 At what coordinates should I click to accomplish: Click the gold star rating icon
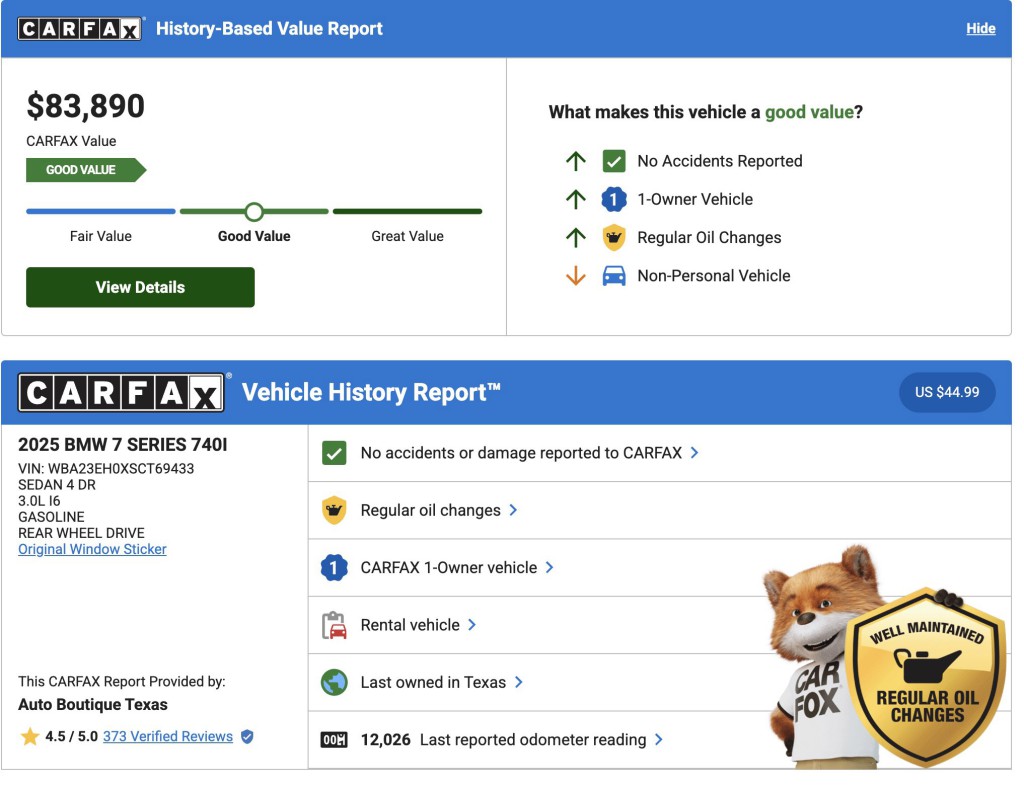pos(30,737)
